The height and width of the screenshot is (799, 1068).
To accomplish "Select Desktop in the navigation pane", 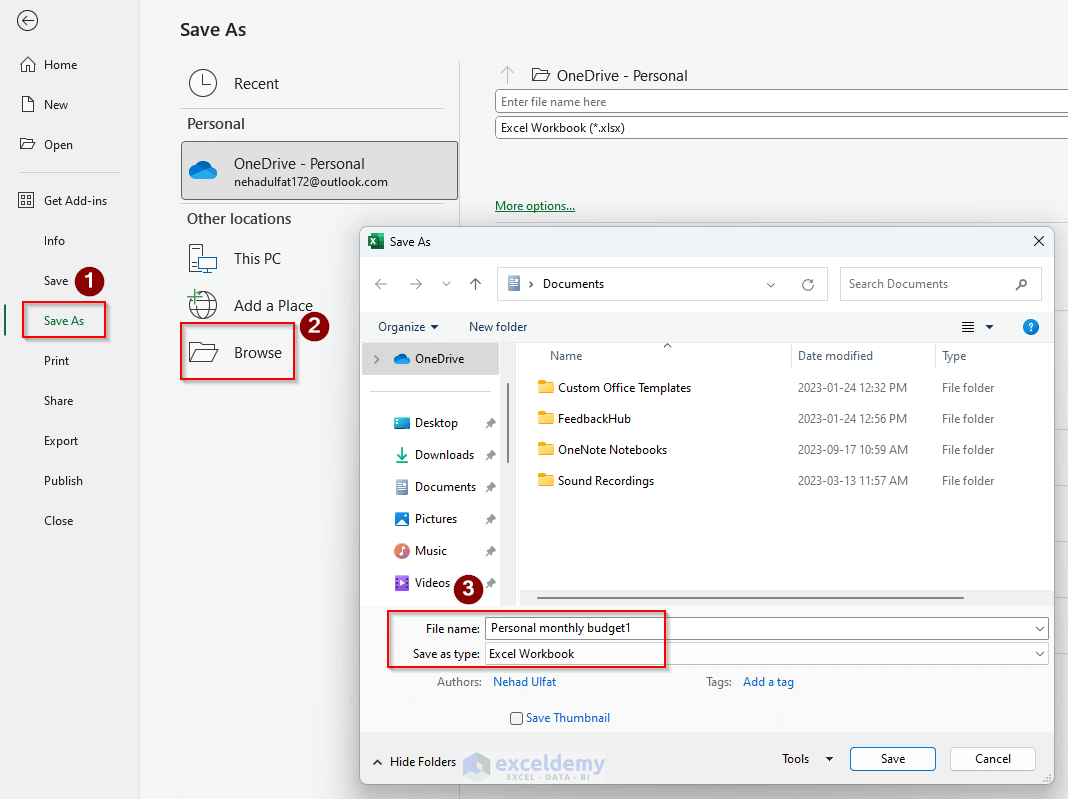I will click(x=436, y=423).
